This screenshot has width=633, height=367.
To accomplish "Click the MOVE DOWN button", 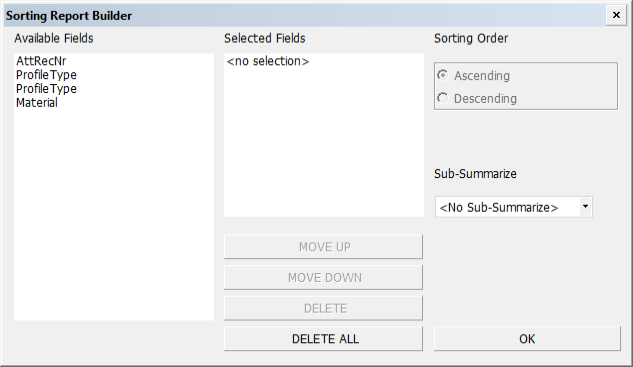I will point(323,277).
